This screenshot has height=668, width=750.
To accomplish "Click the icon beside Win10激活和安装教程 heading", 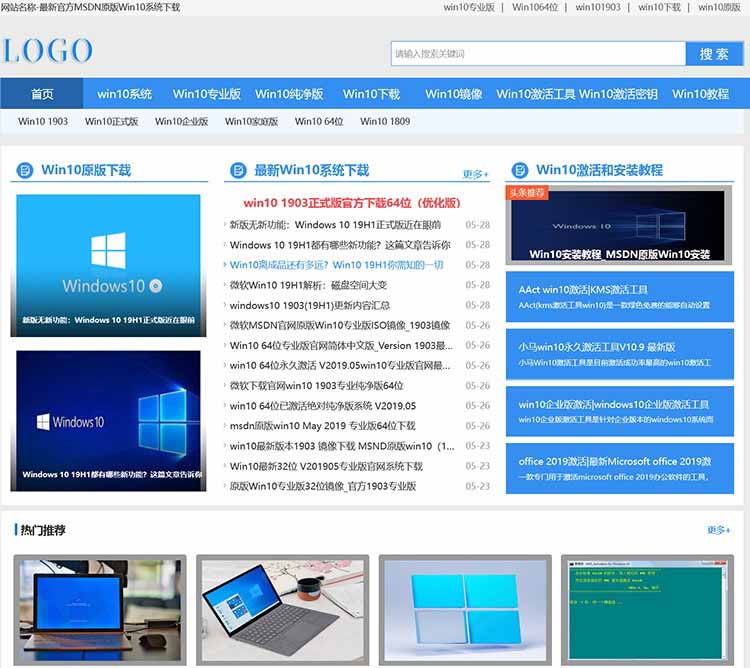I will [519, 170].
